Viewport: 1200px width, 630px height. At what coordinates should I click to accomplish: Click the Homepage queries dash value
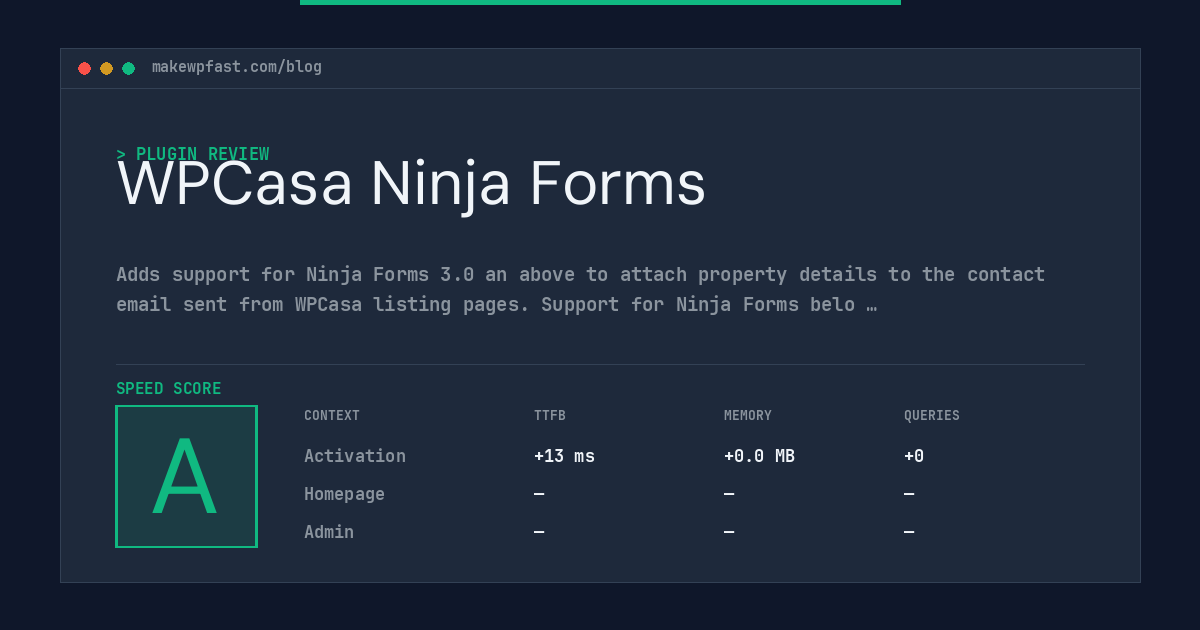pos(909,494)
